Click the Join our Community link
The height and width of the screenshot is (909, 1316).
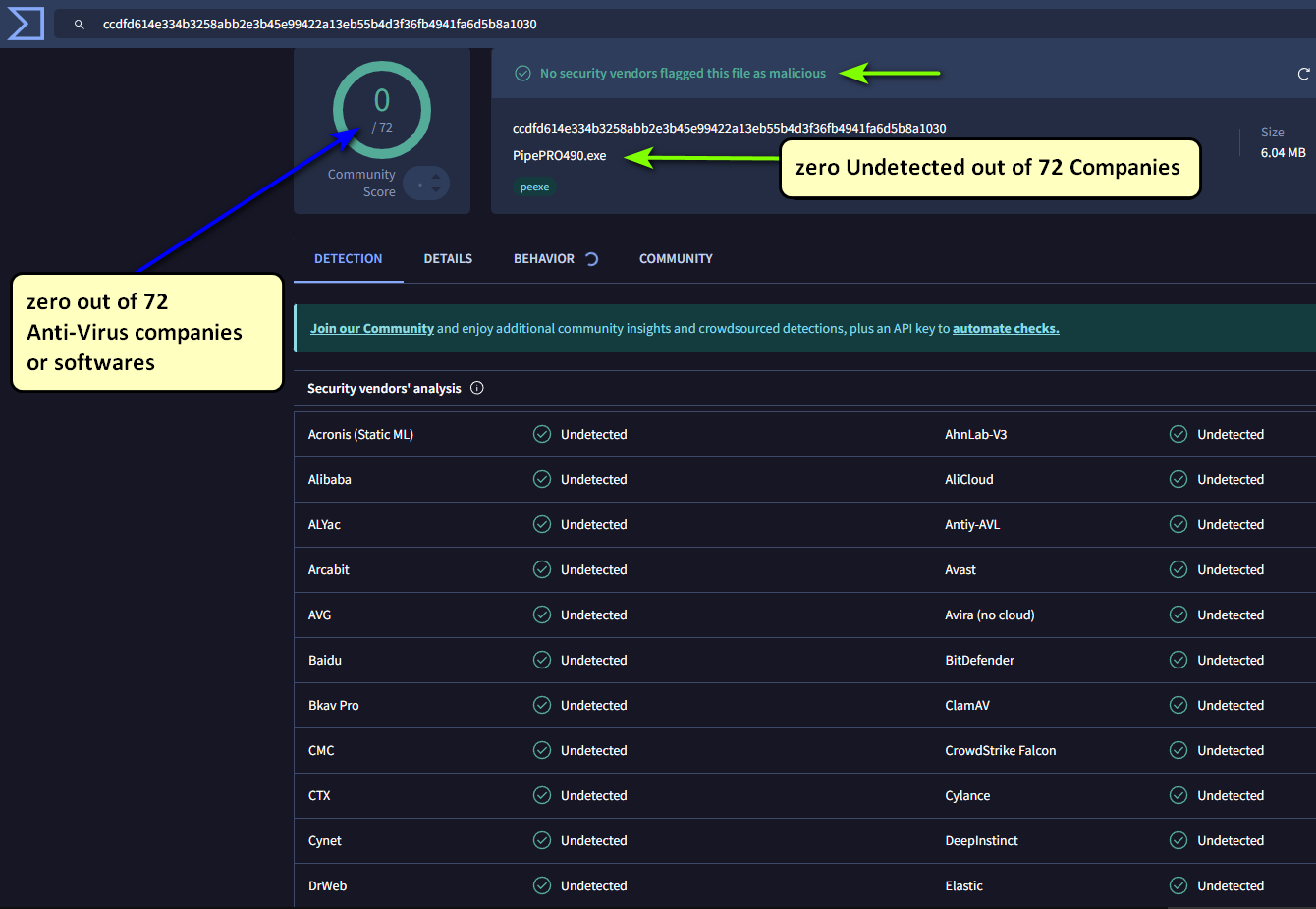372,329
